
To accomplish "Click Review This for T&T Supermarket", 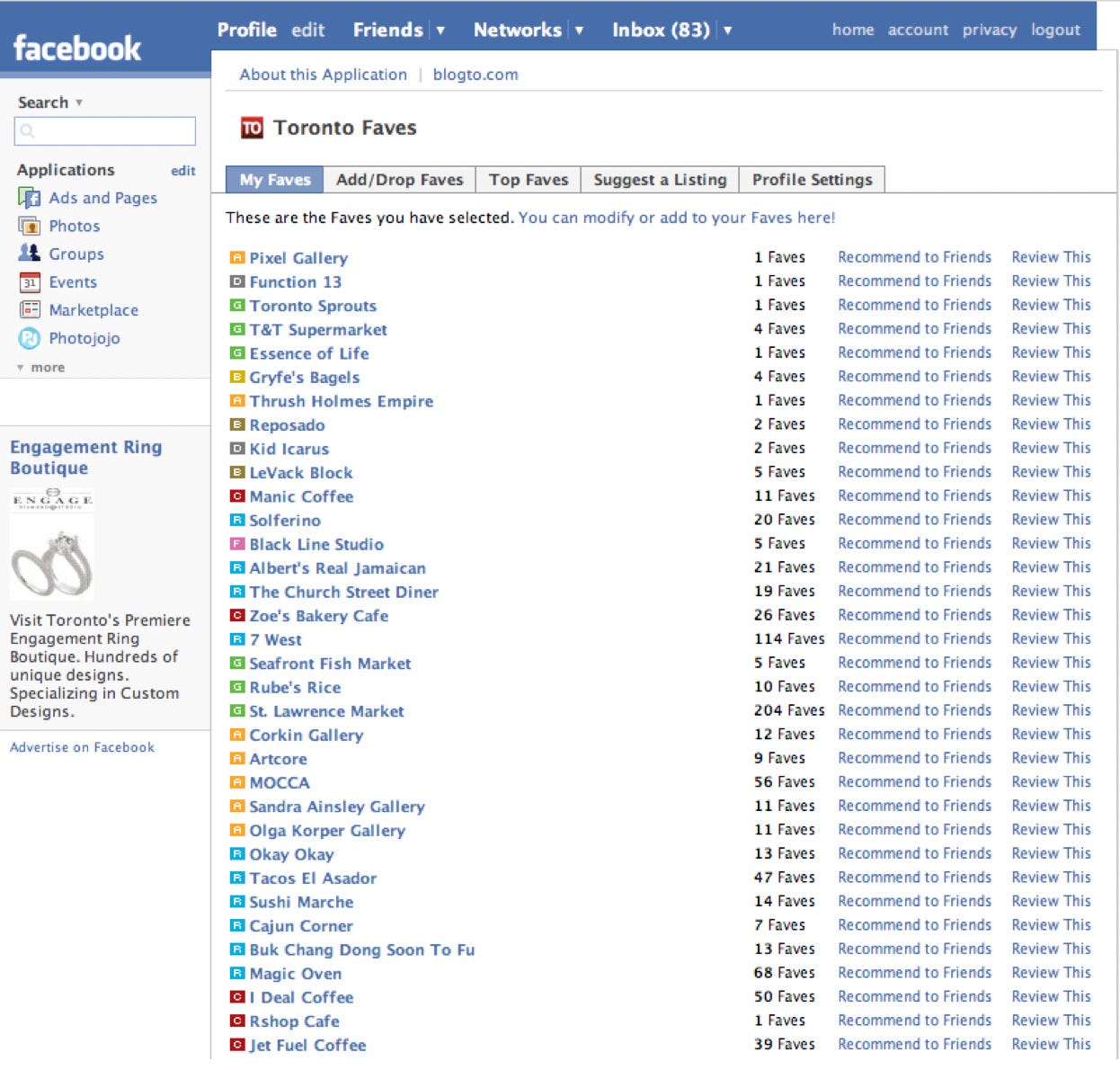I will tap(1051, 329).
